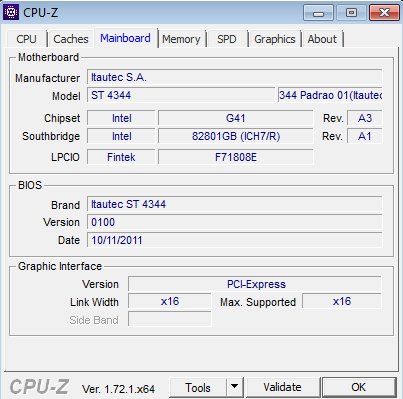Open the SPD tab
Image resolution: width=403 pixels, height=399 pixels.
click(x=227, y=39)
